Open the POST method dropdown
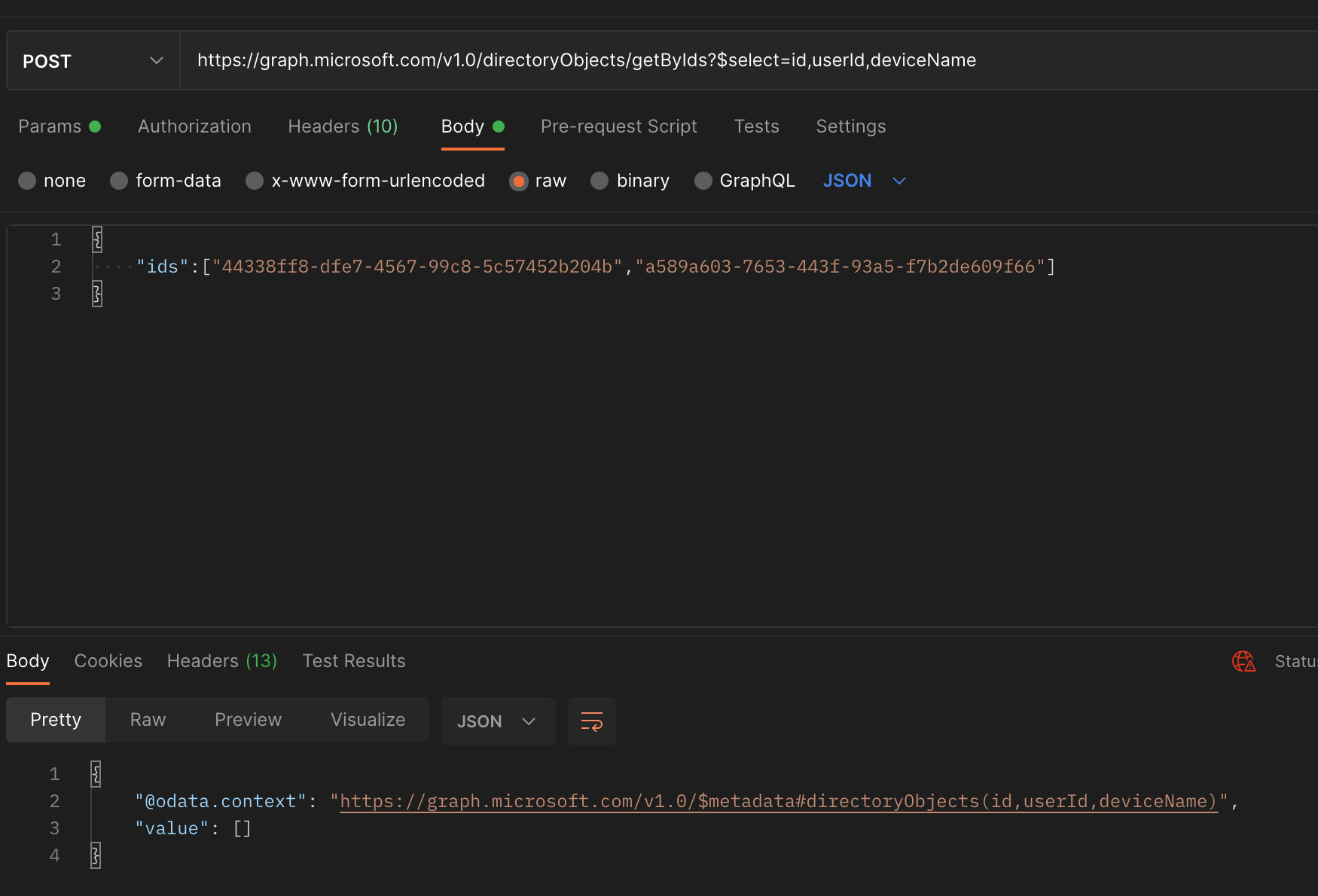Image resolution: width=1318 pixels, height=896 pixels. [93, 61]
